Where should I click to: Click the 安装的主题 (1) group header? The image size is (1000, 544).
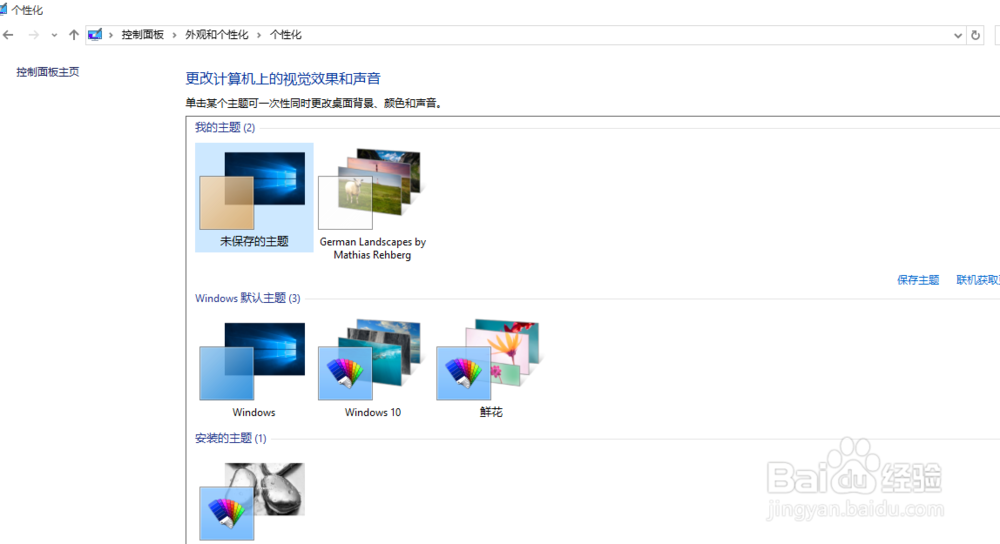[x=230, y=438]
